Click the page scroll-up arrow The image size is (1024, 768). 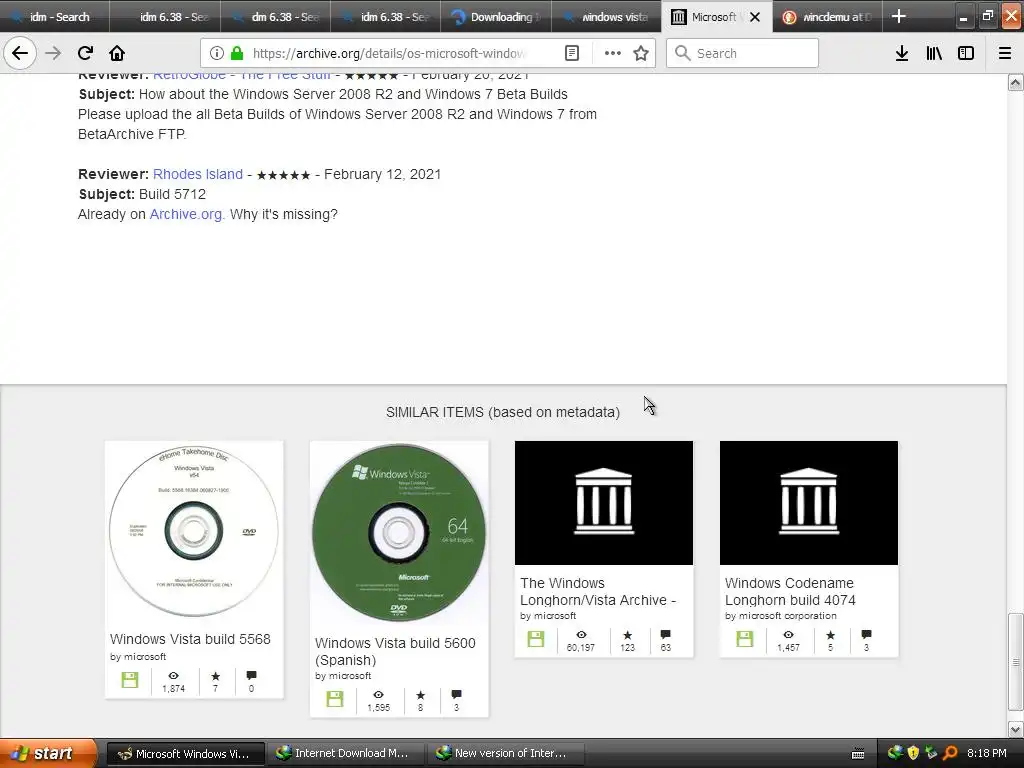[x=1016, y=82]
